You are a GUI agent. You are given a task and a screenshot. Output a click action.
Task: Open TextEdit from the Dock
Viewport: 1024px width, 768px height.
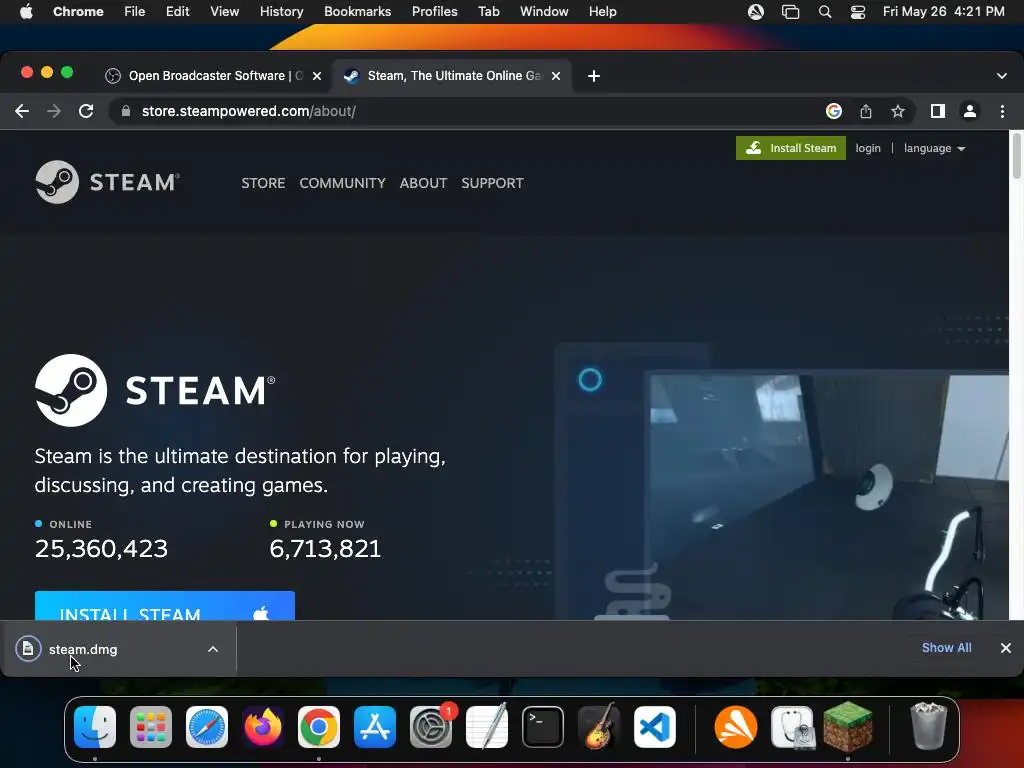(487, 727)
